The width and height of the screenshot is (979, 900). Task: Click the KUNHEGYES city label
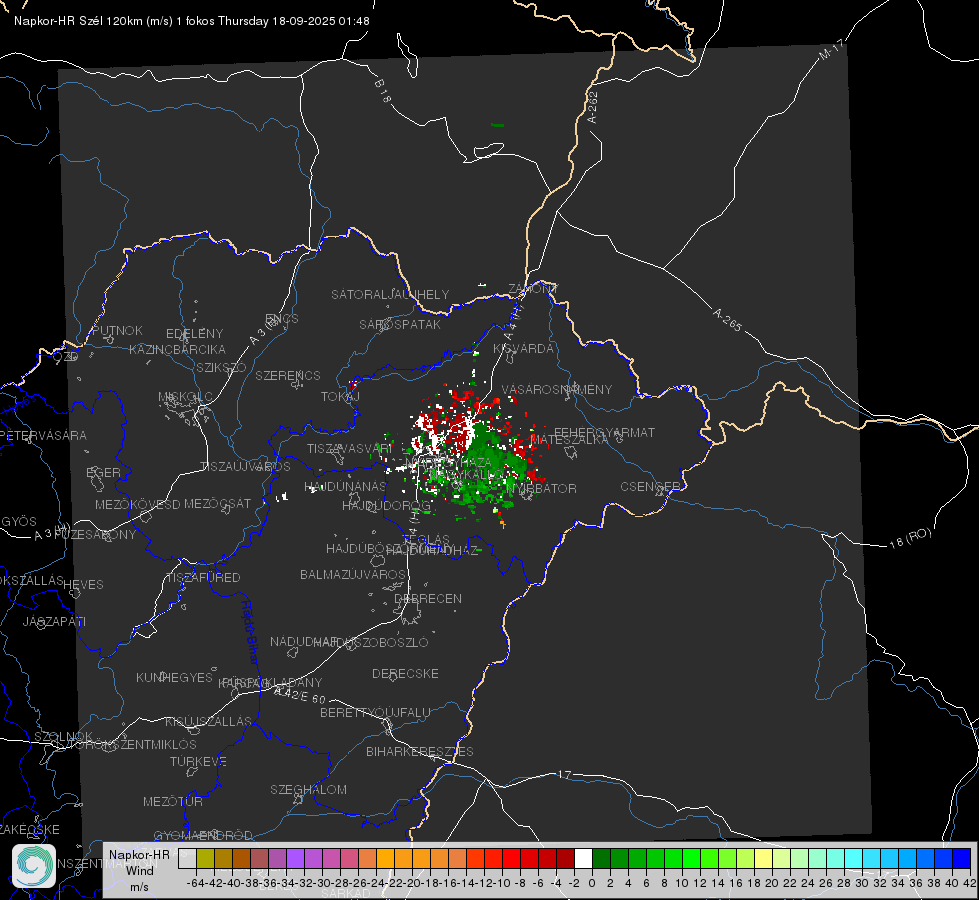click(174, 677)
